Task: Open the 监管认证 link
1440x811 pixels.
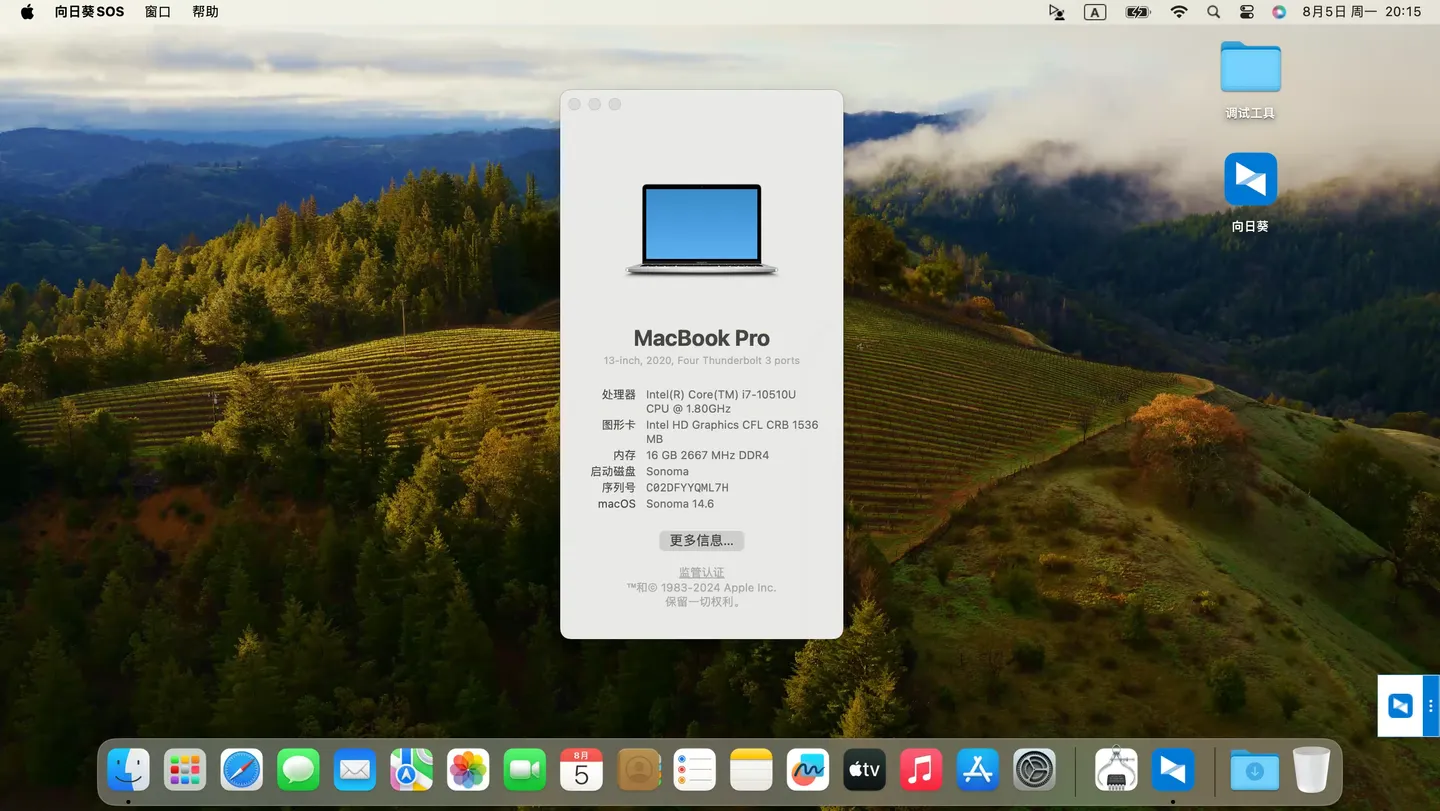Action: [x=701, y=572]
